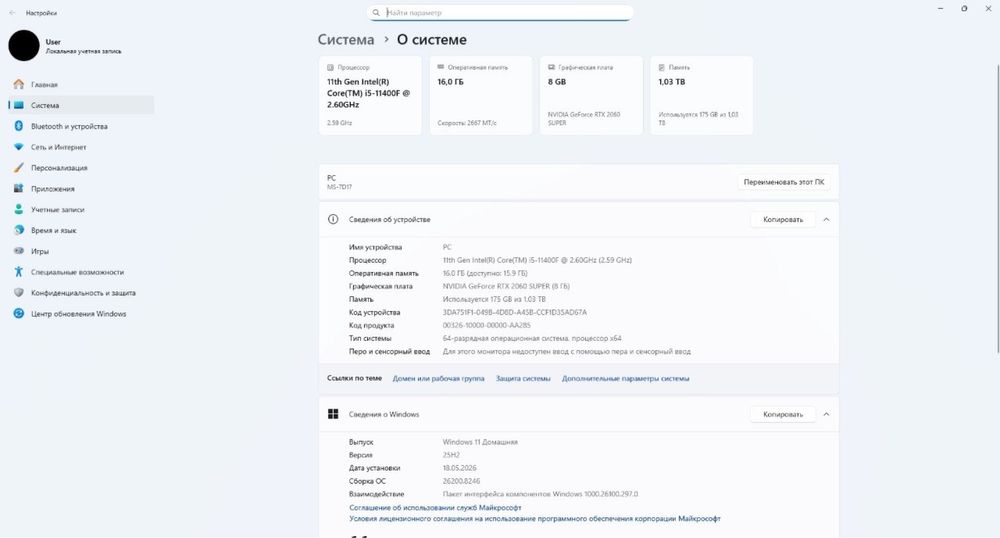Click the Конфиденциальность и защита shield icon

[x=18, y=293]
